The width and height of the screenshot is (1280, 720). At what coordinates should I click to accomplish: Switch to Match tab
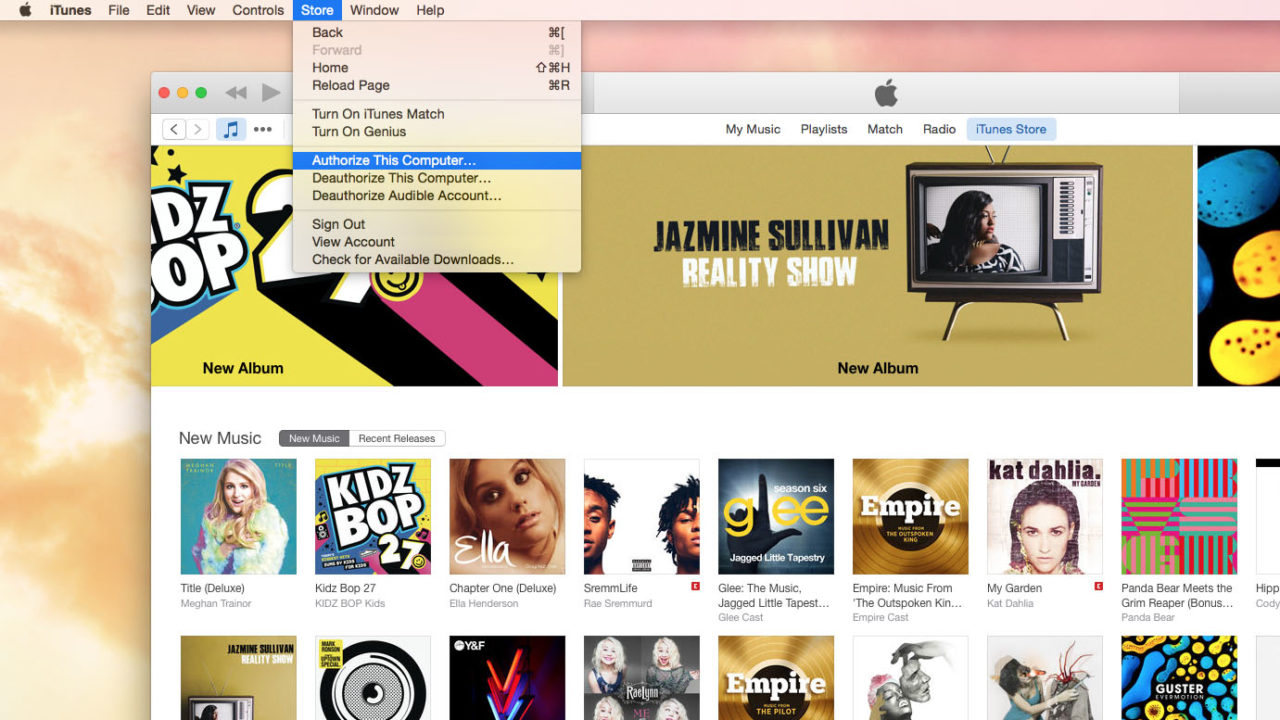click(x=885, y=129)
